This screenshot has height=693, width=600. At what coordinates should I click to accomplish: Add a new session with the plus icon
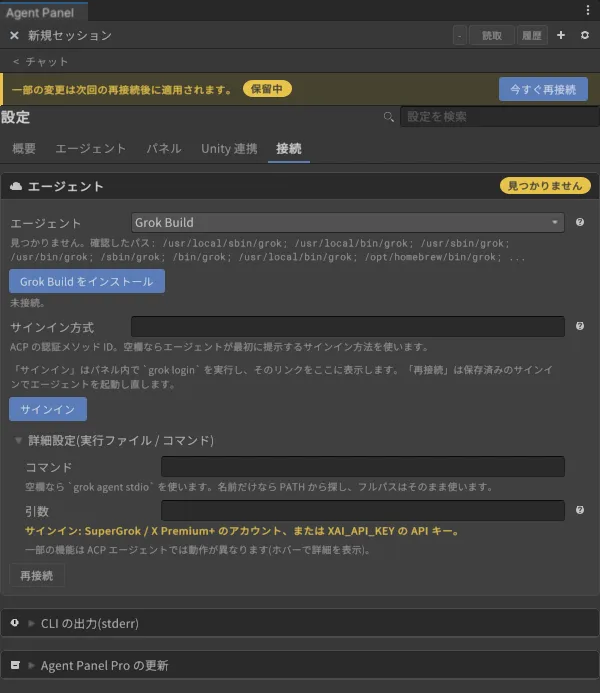coord(561,35)
